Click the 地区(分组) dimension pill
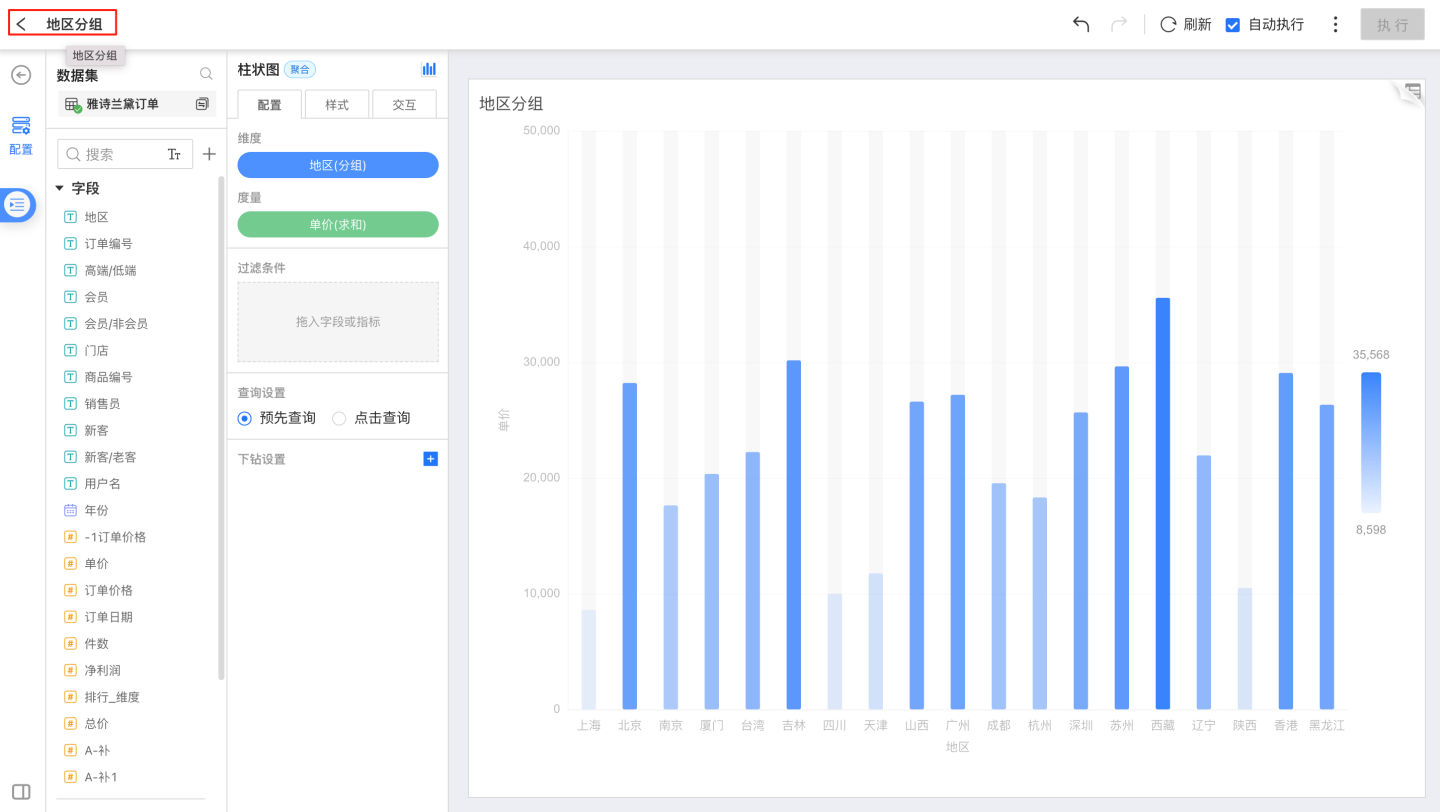 (x=338, y=165)
